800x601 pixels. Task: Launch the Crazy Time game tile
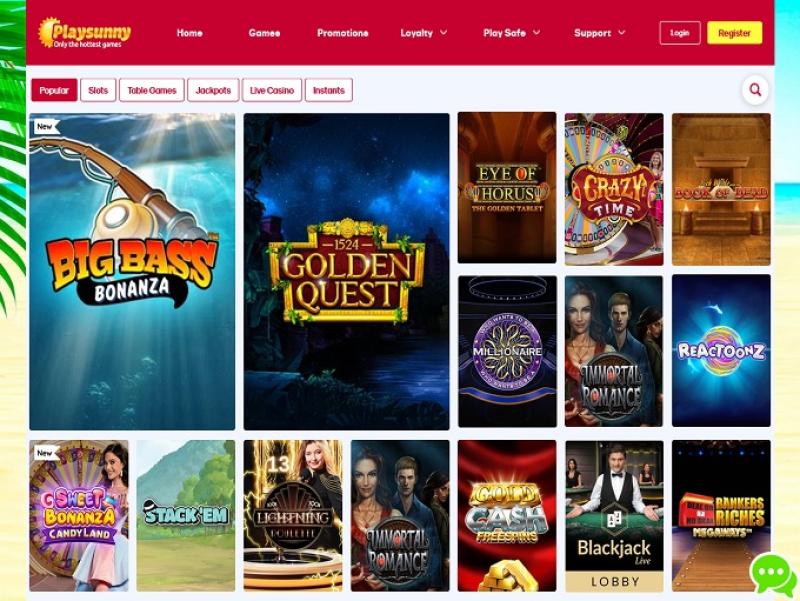614,189
